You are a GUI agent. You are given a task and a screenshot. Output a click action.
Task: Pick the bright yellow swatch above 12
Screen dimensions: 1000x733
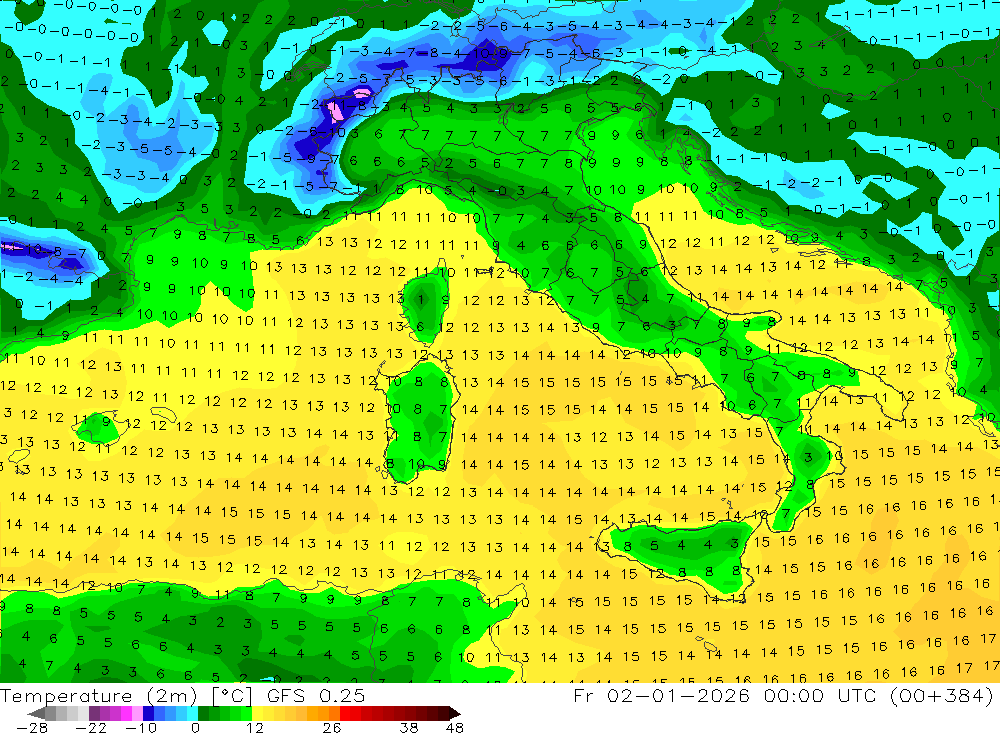(257, 713)
